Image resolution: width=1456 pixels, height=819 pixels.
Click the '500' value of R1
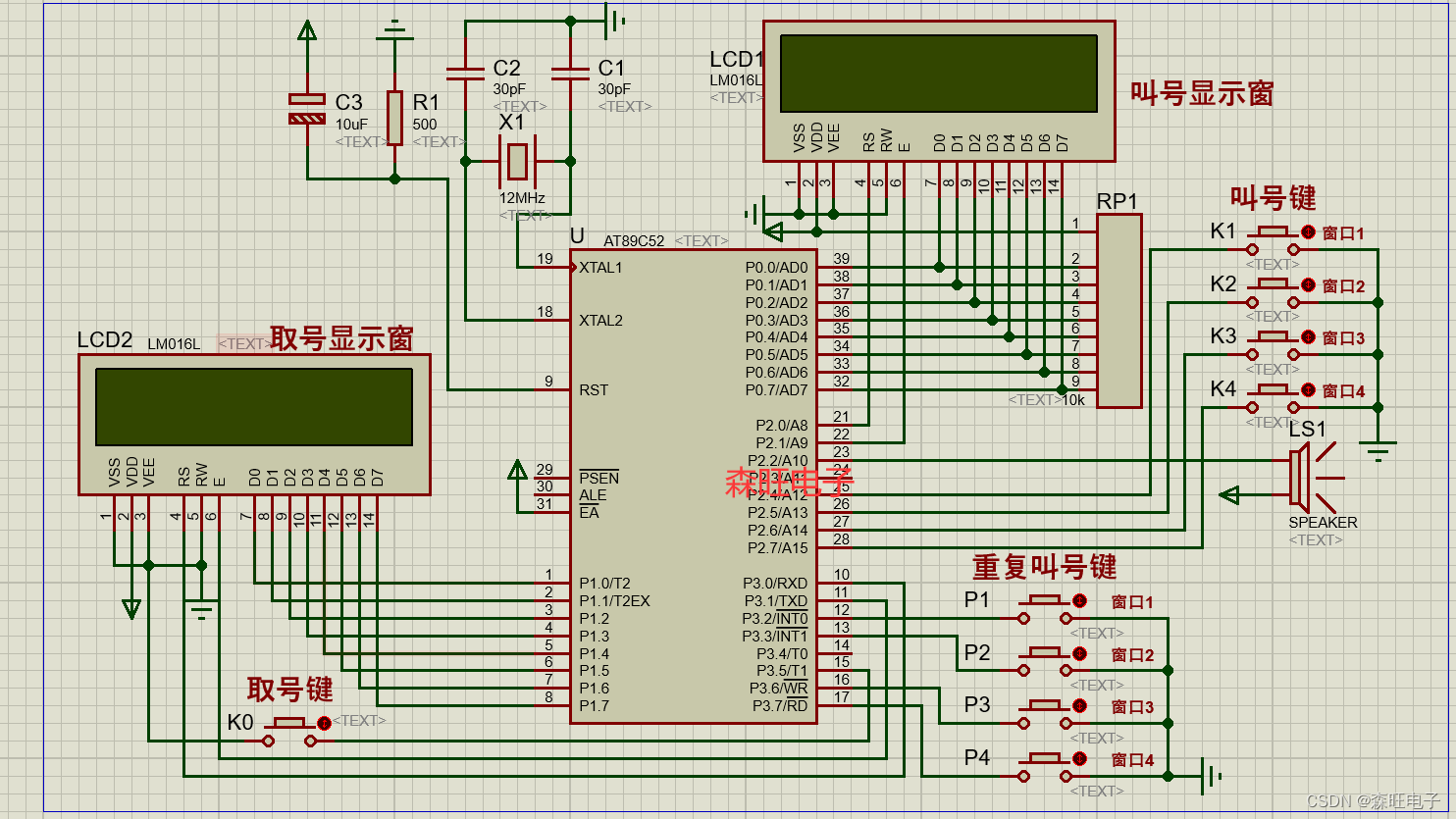[x=425, y=125]
